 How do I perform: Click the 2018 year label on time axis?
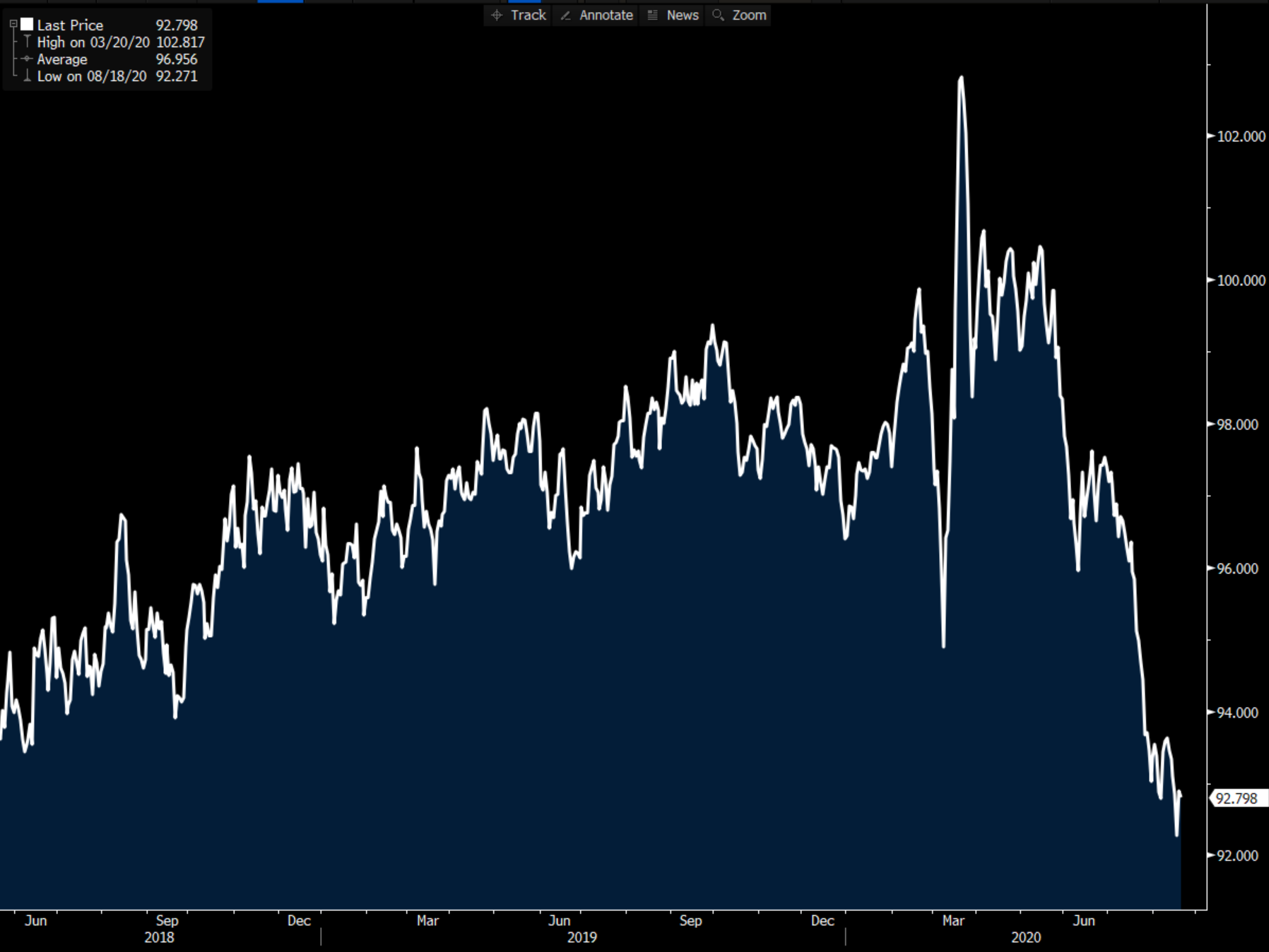pyautogui.click(x=159, y=937)
